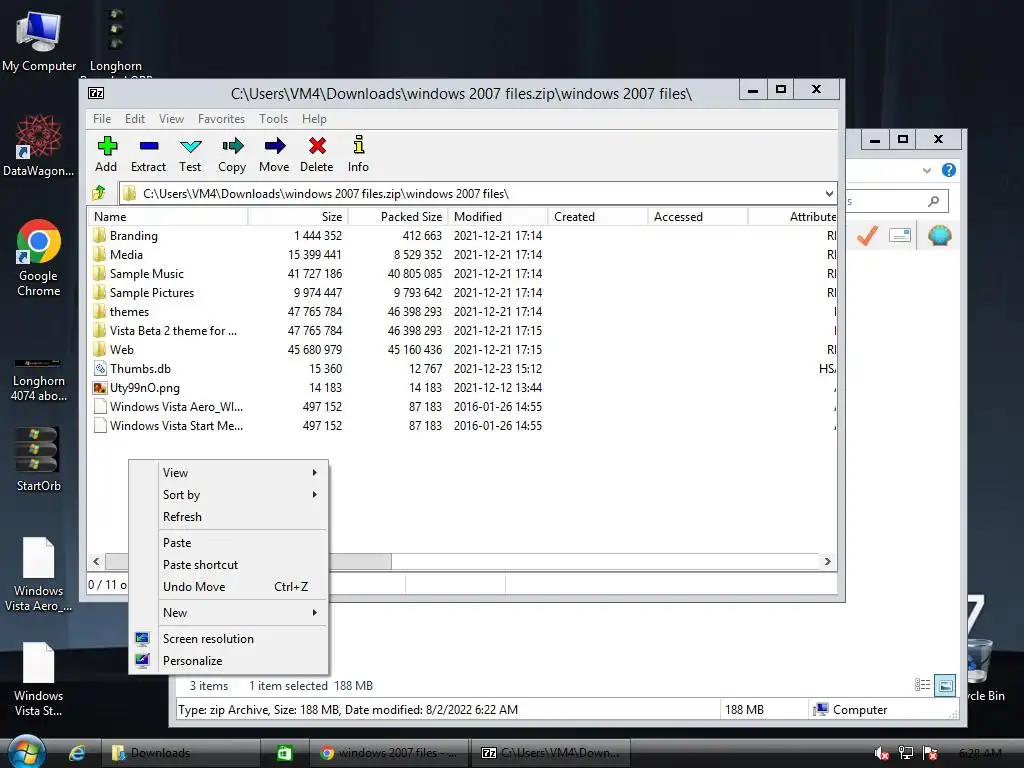Sort by the Size column header
This screenshot has width=1024, height=768.
[298, 217]
